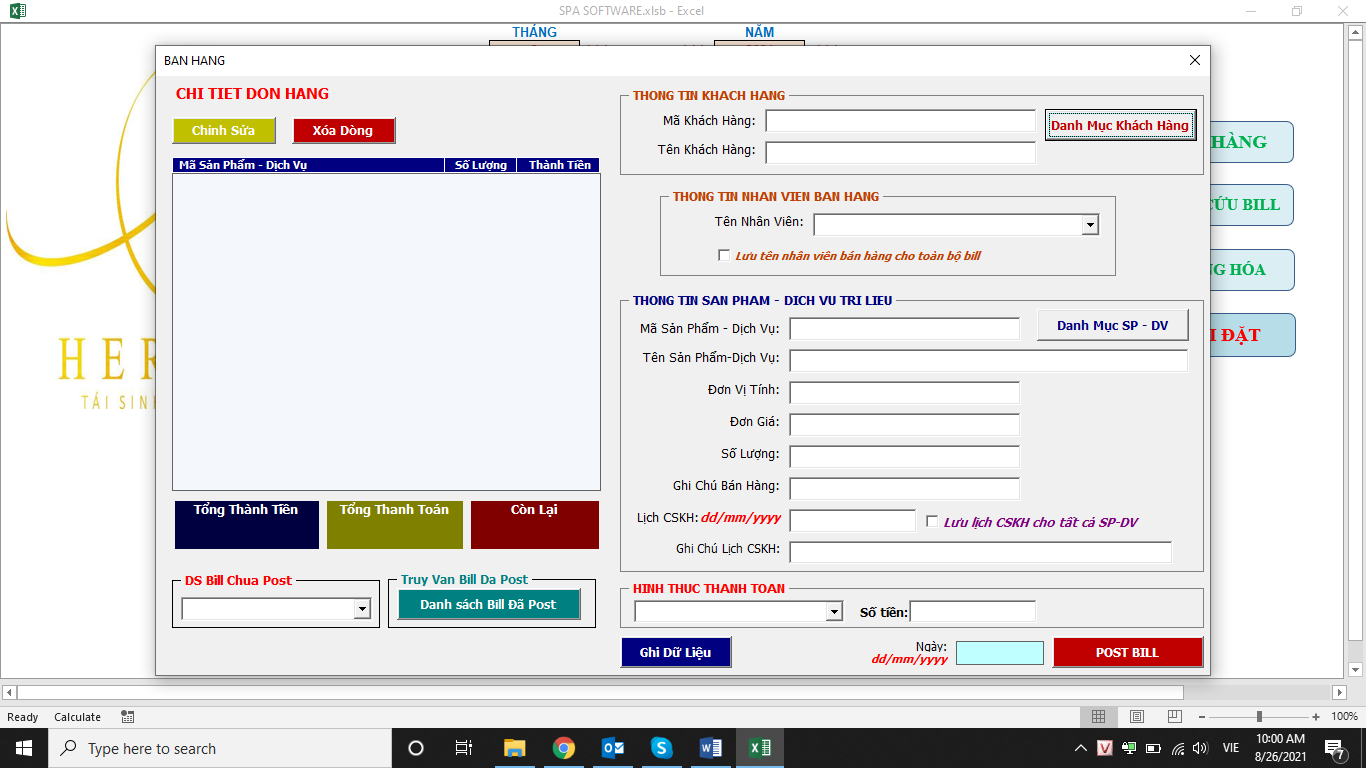Click the Ghi Dữ Liệu button
The width and height of the screenshot is (1366, 768).
tap(676, 652)
